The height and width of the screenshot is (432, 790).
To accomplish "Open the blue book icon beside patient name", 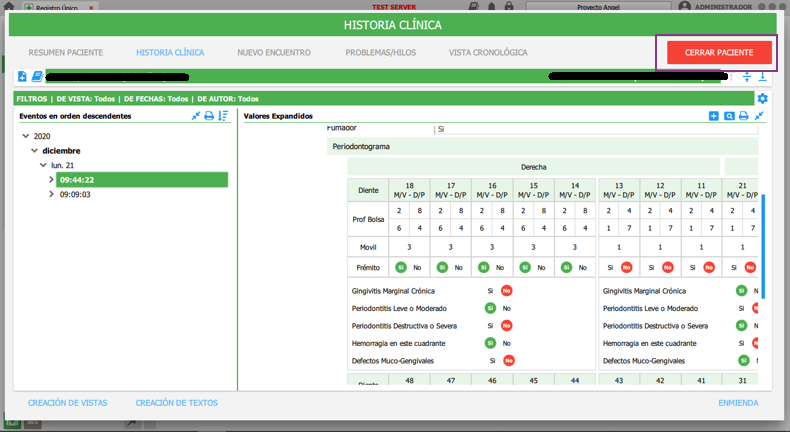I will (x=37, y=76).
